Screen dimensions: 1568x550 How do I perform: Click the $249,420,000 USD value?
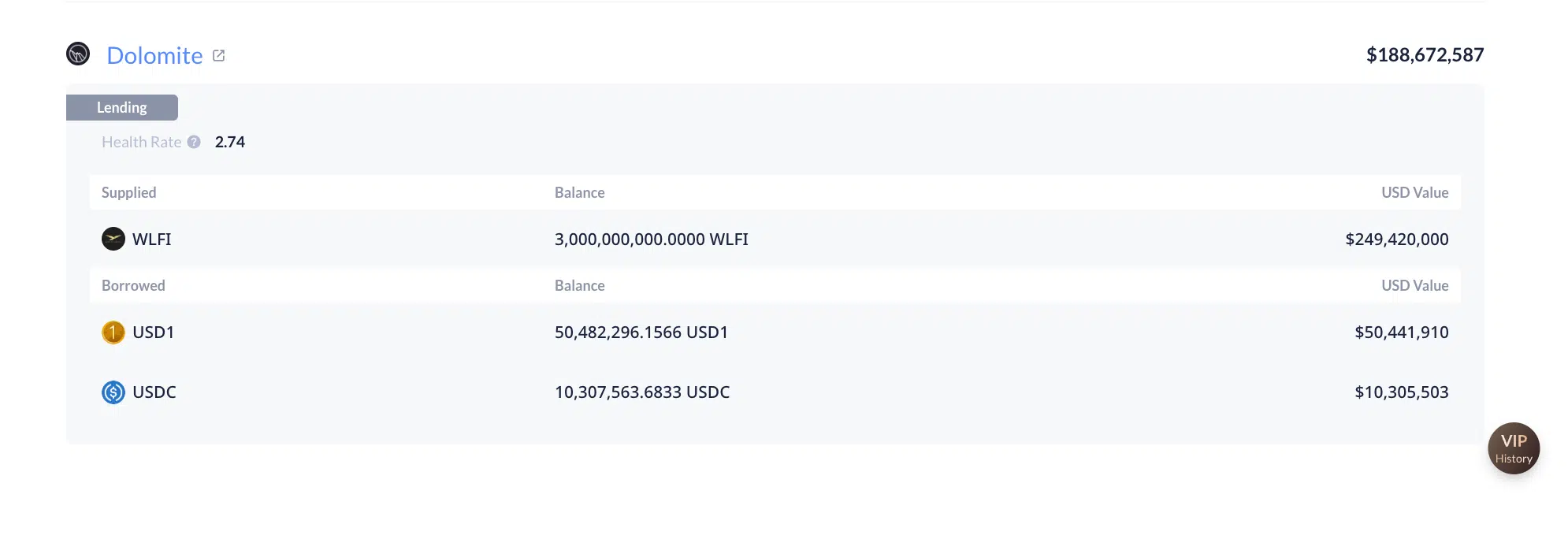coord(1396,239)
